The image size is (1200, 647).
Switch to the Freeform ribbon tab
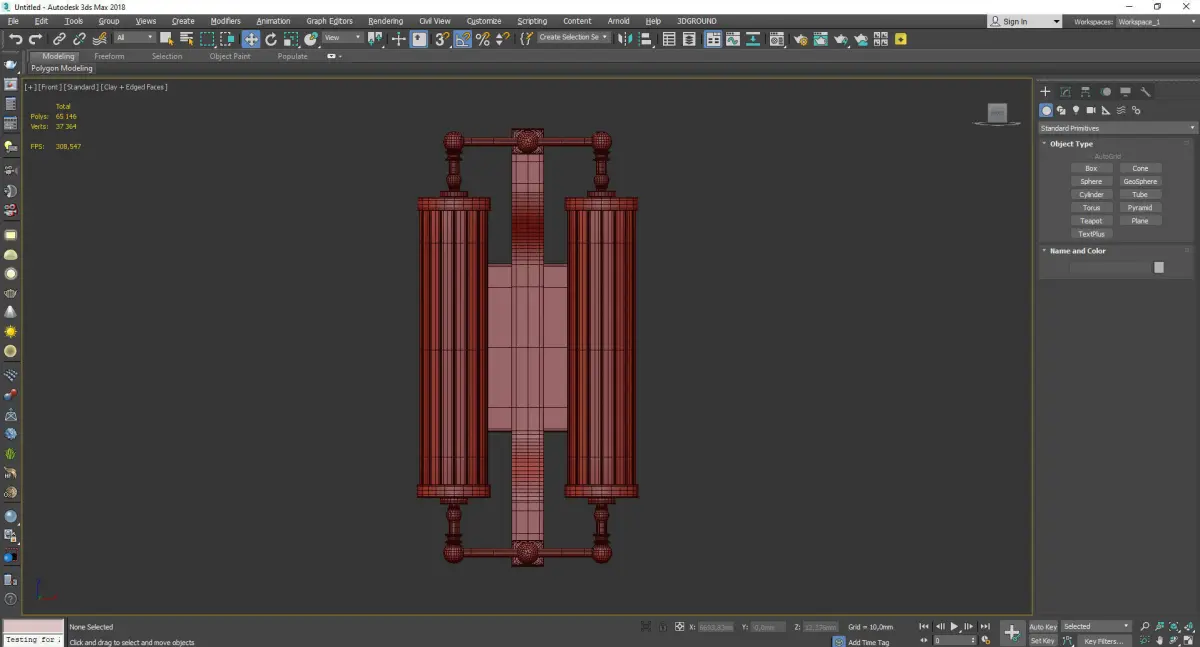(109, 56)
